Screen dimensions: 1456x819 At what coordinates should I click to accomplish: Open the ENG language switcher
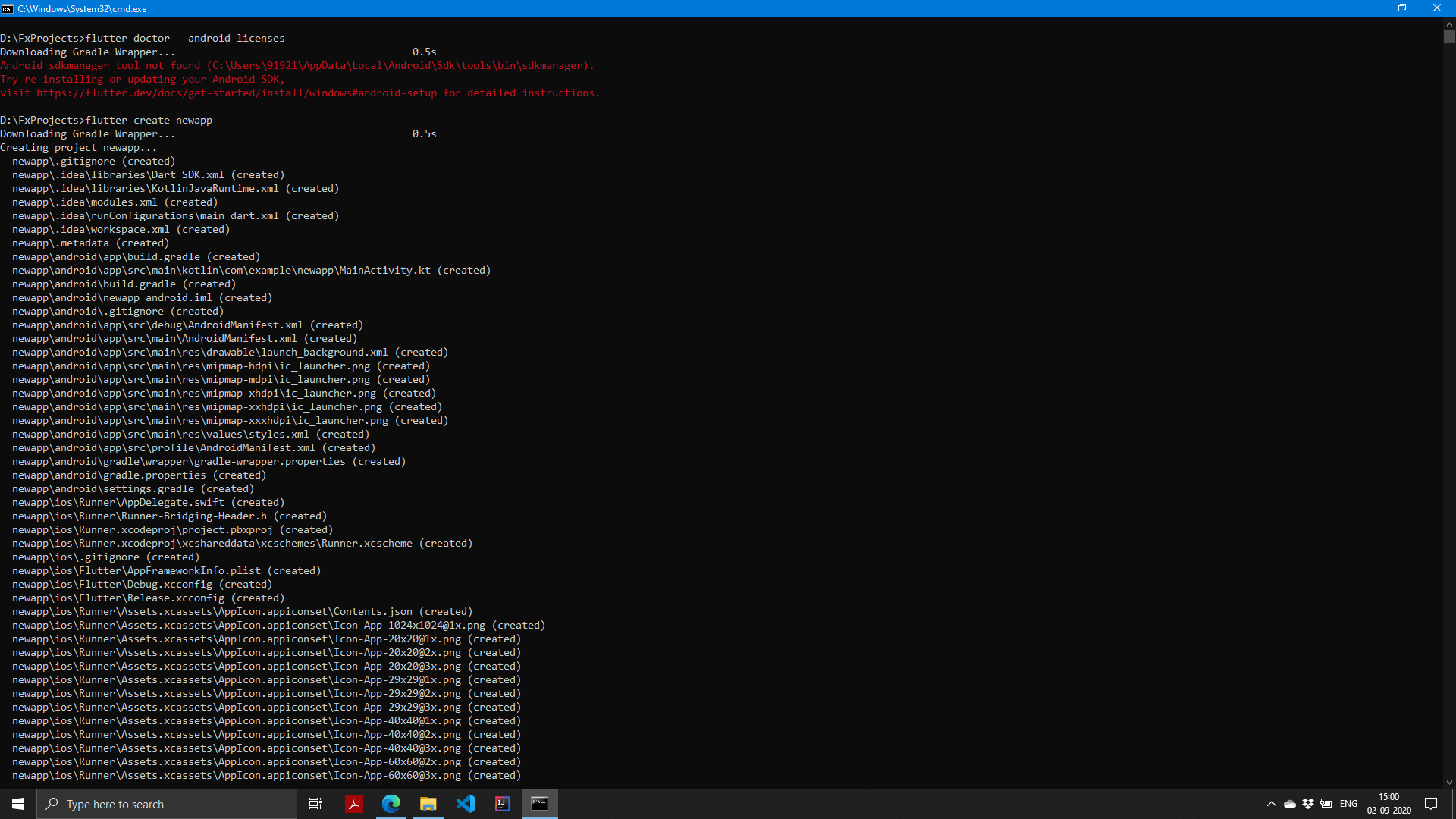1350,804
